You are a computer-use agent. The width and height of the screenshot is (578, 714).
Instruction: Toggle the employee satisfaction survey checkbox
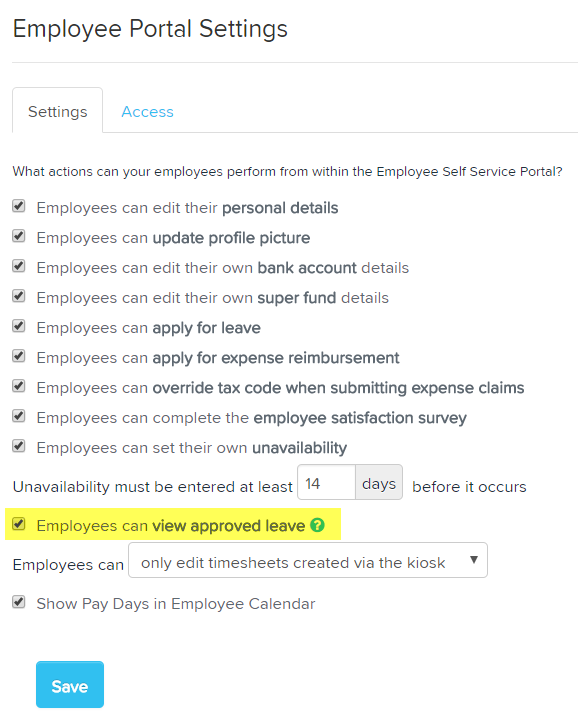pos(19,417)
